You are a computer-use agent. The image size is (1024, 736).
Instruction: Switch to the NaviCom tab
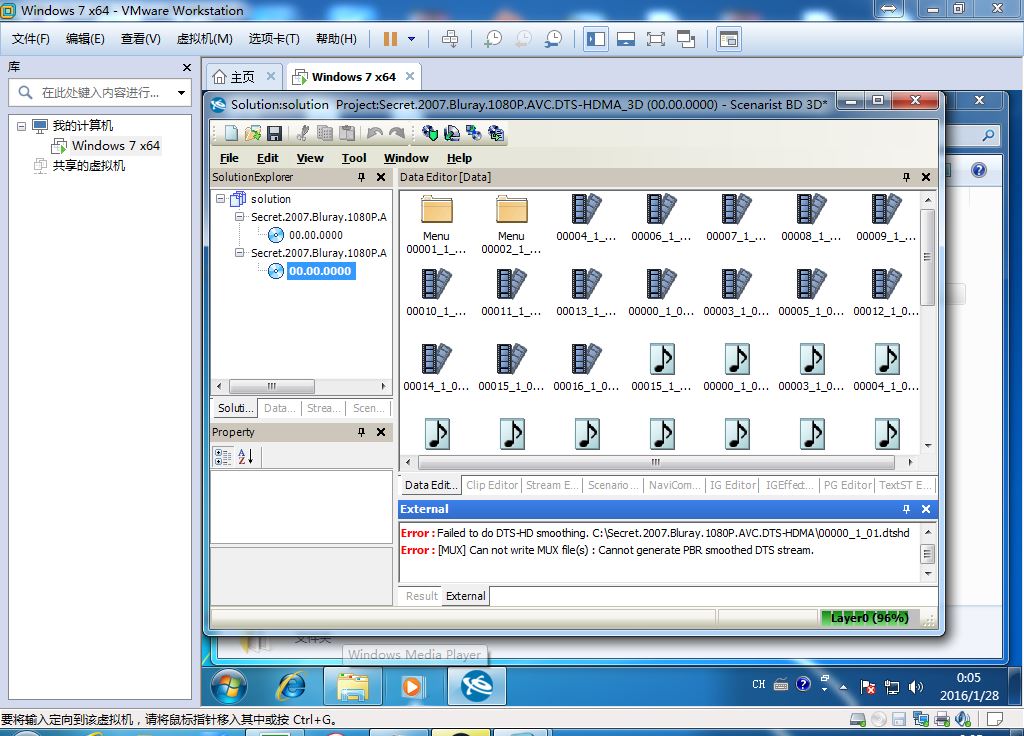click(674, 485)
